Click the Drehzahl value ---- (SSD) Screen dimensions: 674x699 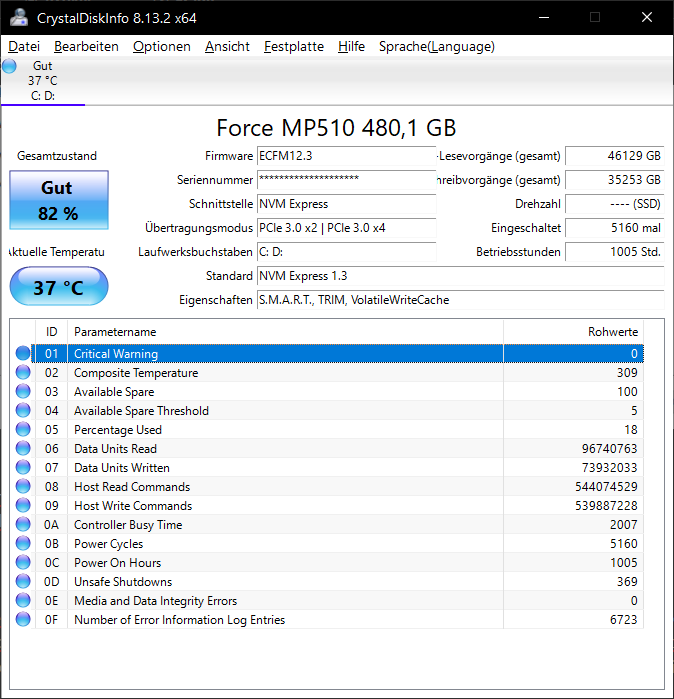(615, 204)
